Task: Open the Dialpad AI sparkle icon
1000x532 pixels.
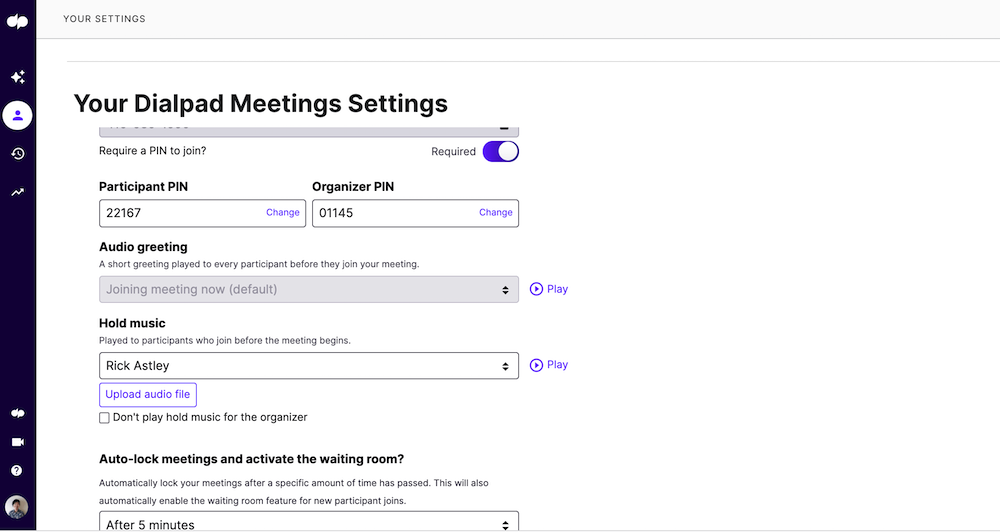Action: 18,77
